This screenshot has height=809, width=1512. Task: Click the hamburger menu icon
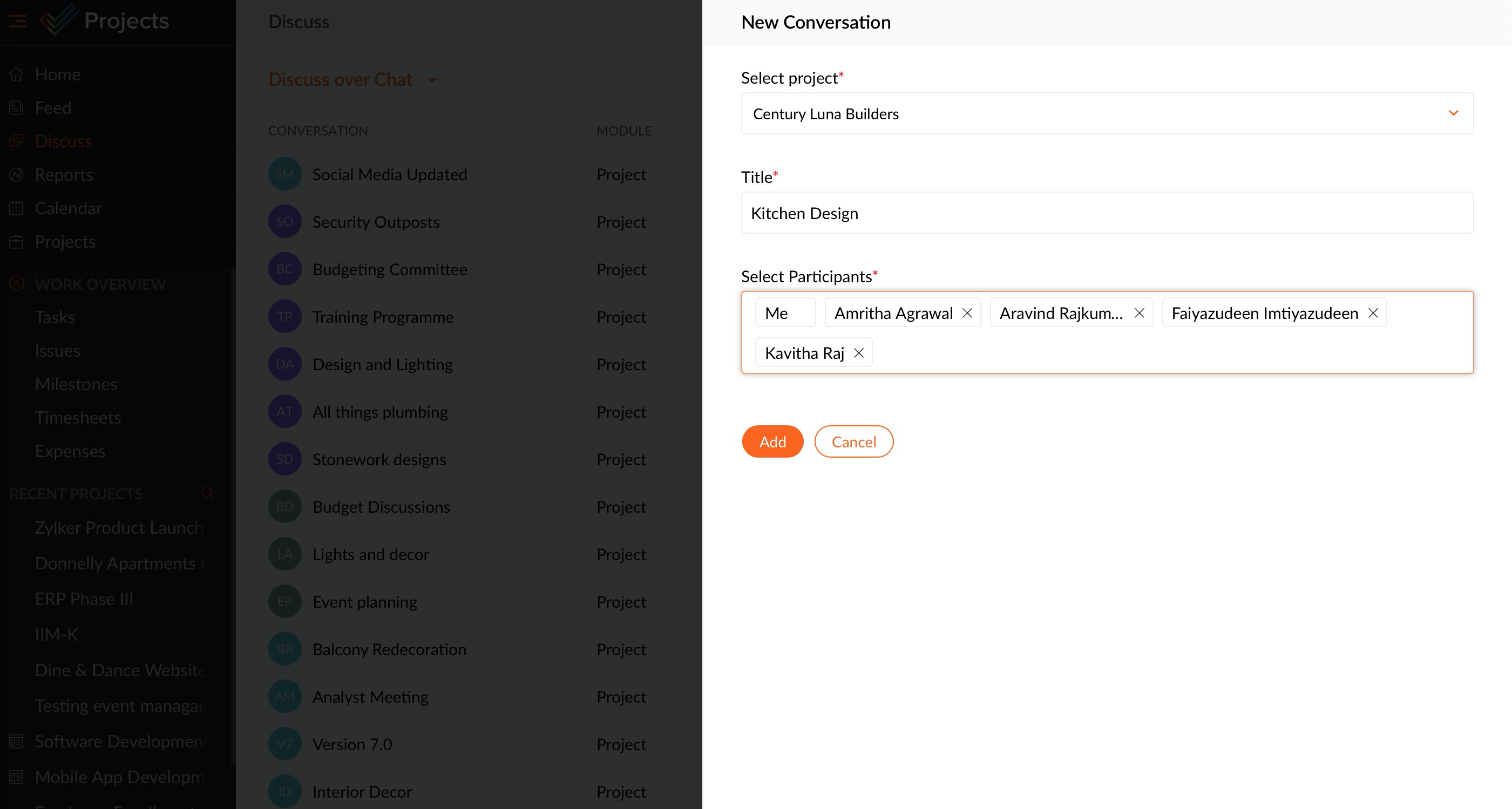[x=18, y=22]
